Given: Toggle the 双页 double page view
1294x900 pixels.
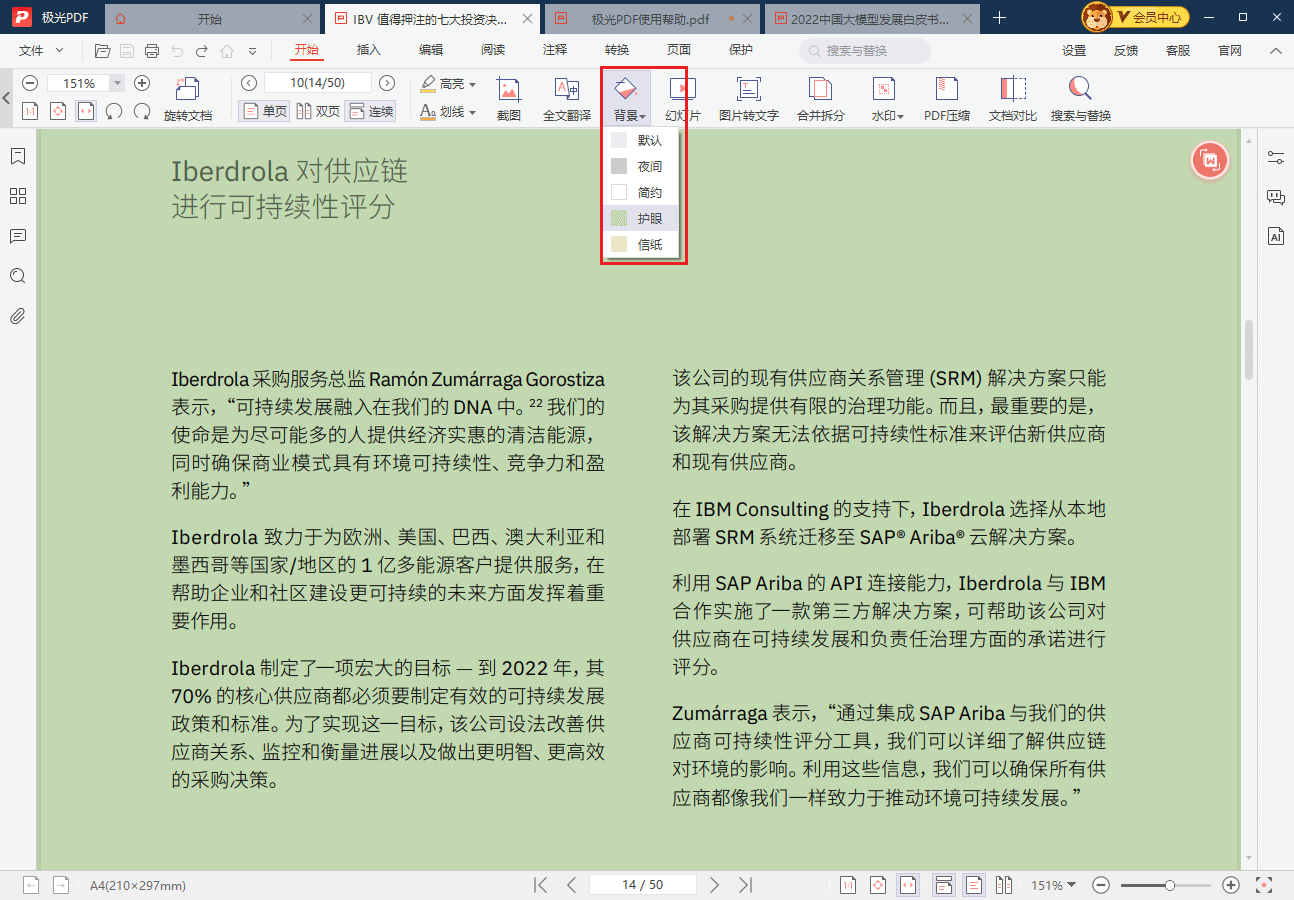Looking at the screenshot, I should [x=318, y=111].
